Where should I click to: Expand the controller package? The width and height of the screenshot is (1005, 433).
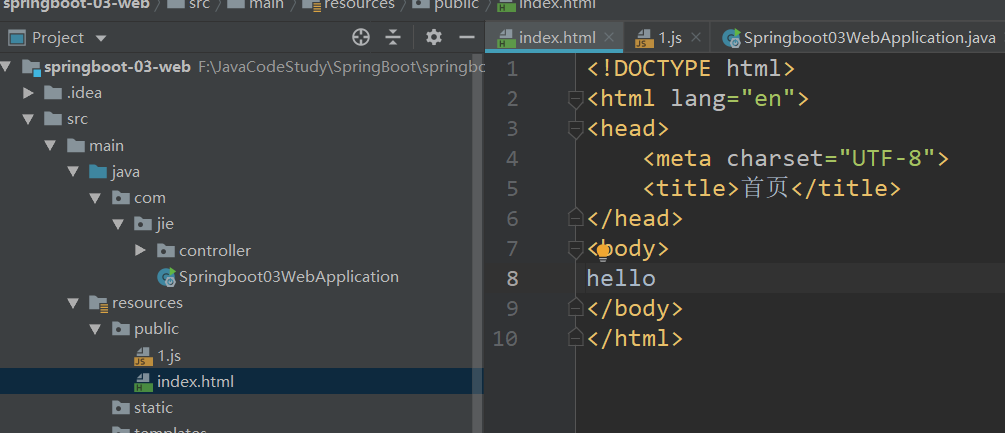tap(140, 250)
